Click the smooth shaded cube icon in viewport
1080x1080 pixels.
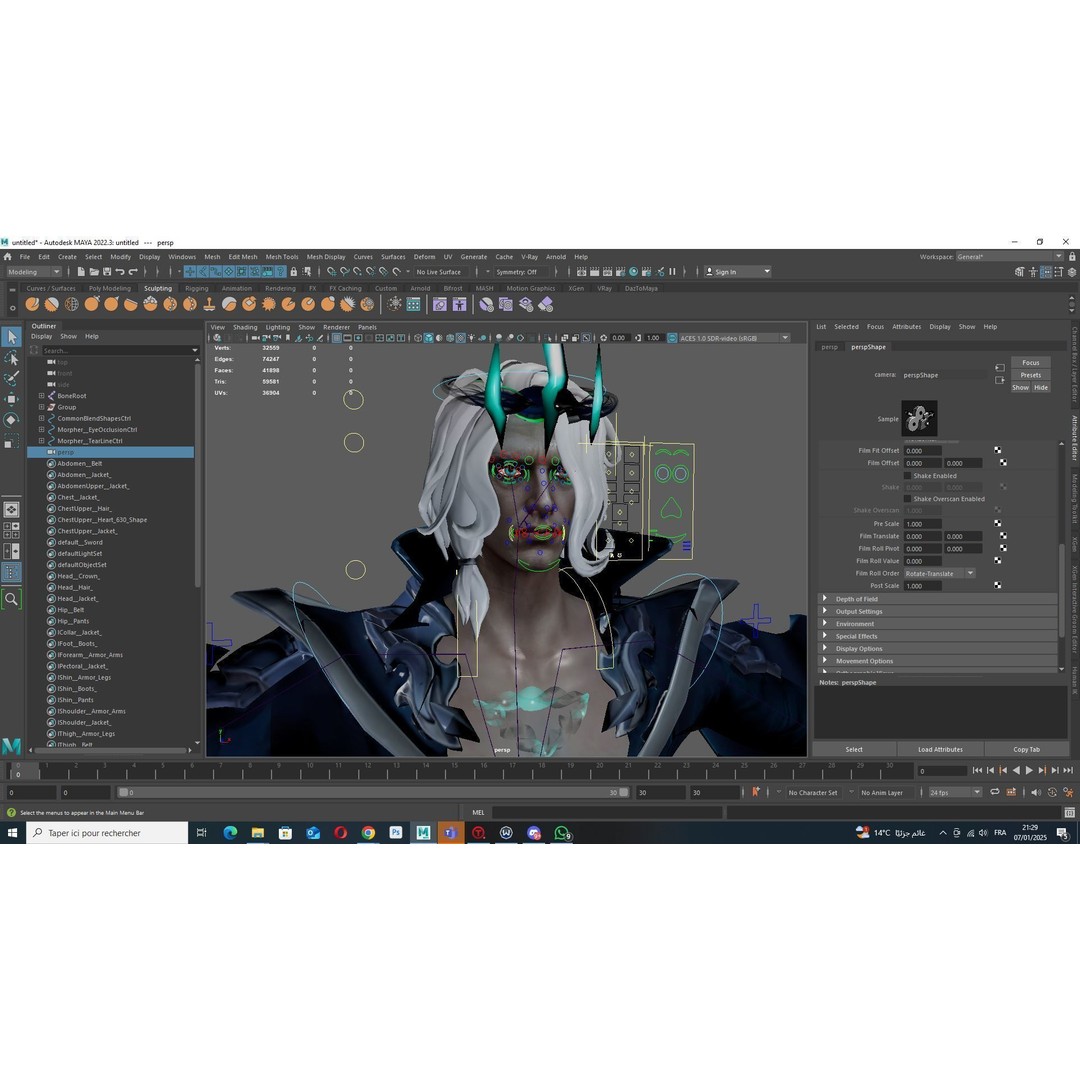point(428,338)
